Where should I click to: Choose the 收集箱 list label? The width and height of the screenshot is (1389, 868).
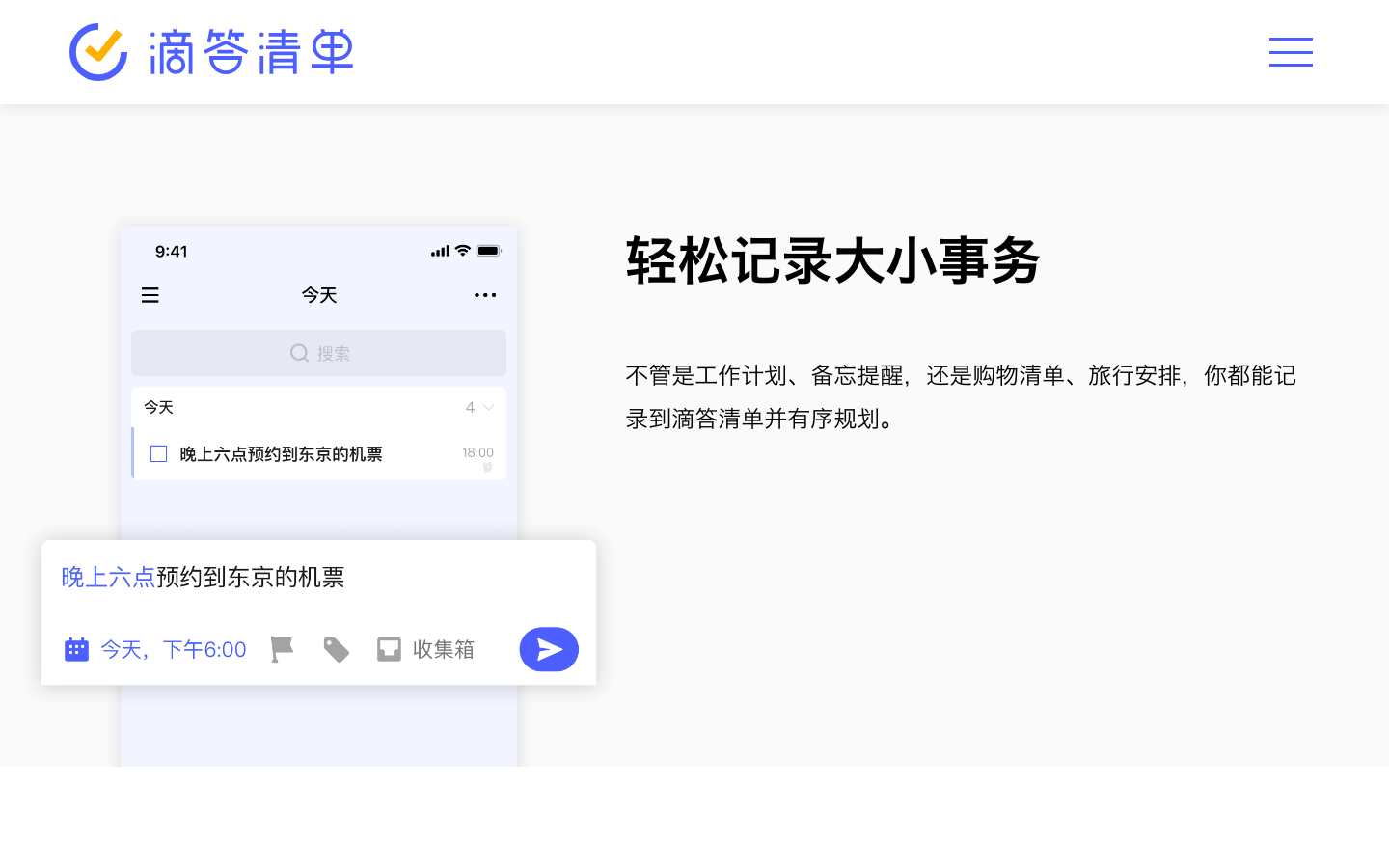[444, 649]
